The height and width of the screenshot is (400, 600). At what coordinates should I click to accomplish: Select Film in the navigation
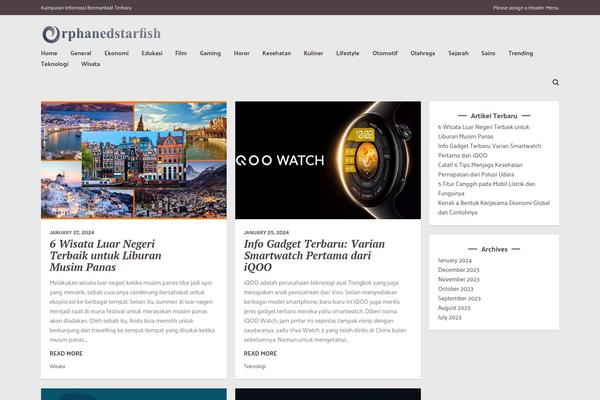181,53
